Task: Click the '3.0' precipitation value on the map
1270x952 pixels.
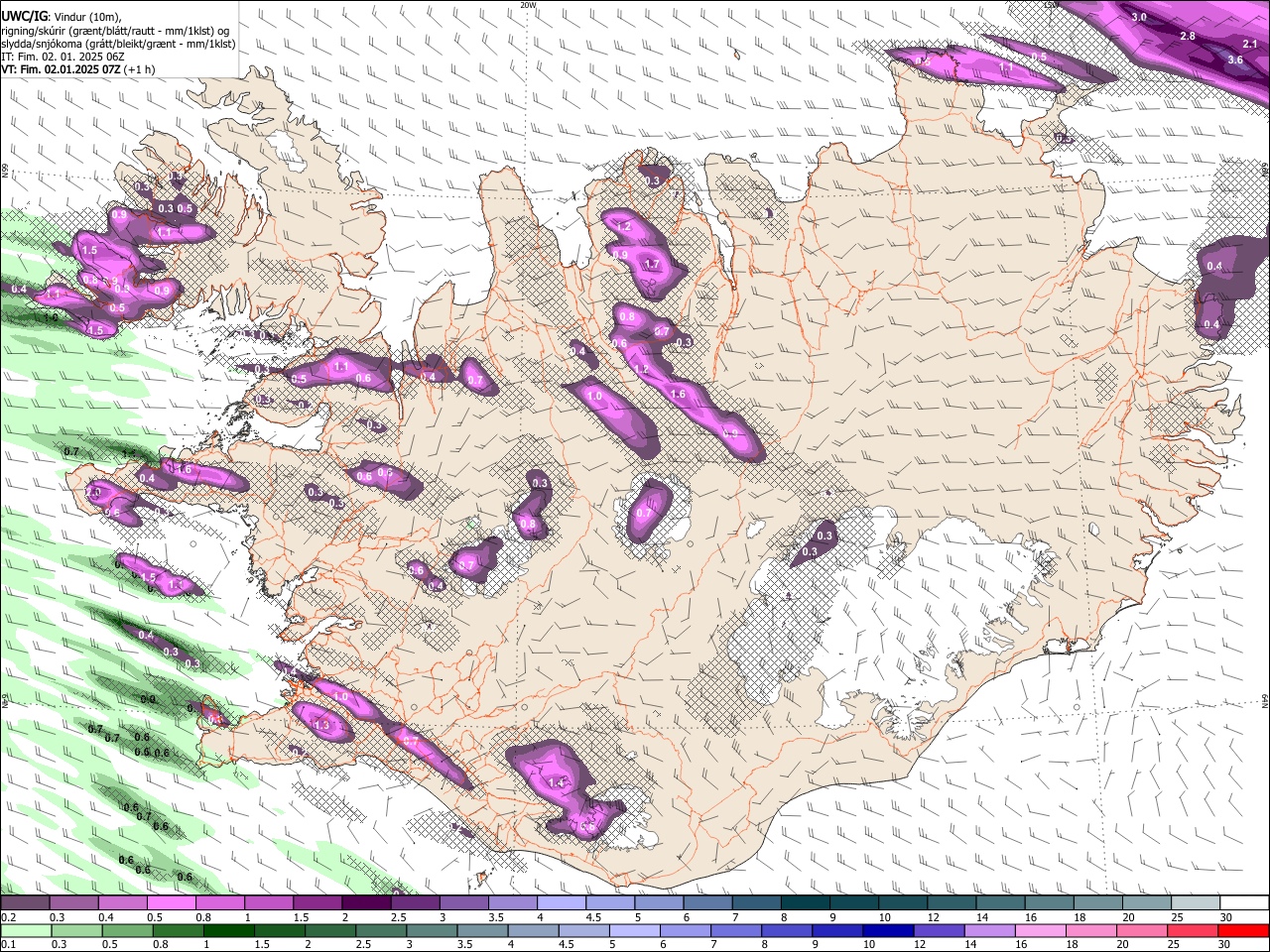Action: (1139, 17)
